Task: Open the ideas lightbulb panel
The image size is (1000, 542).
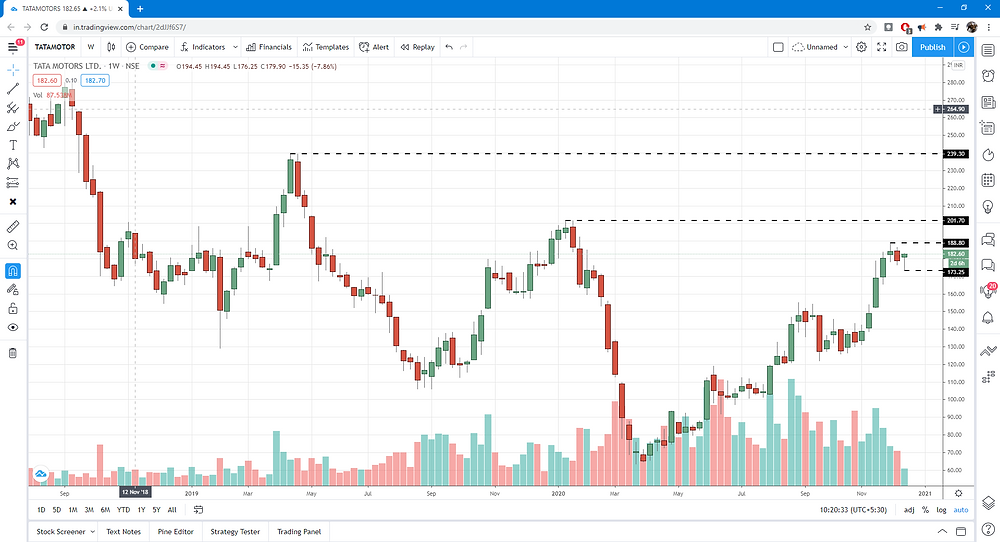Action: 988,207
